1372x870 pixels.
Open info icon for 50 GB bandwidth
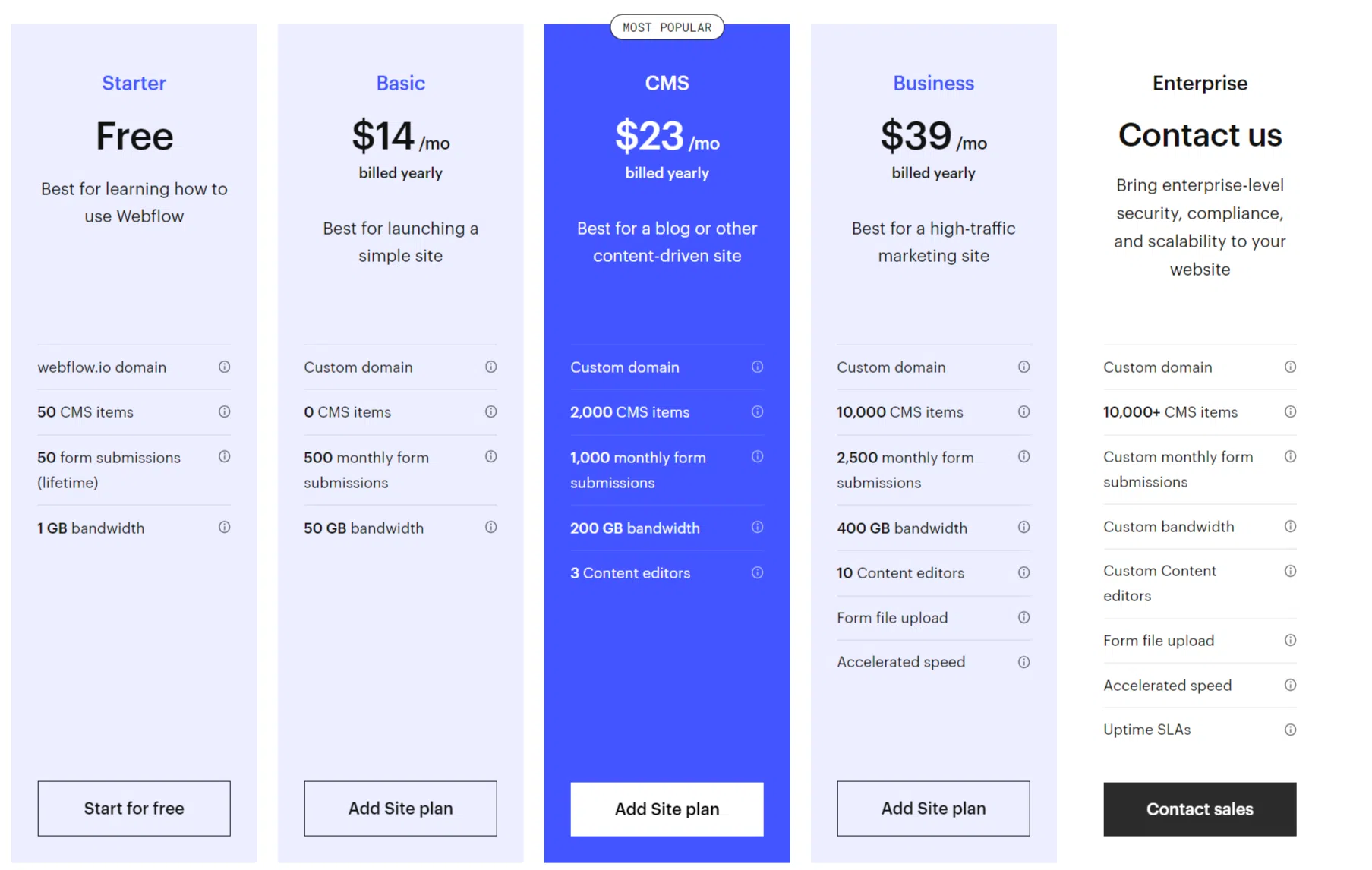490,527
